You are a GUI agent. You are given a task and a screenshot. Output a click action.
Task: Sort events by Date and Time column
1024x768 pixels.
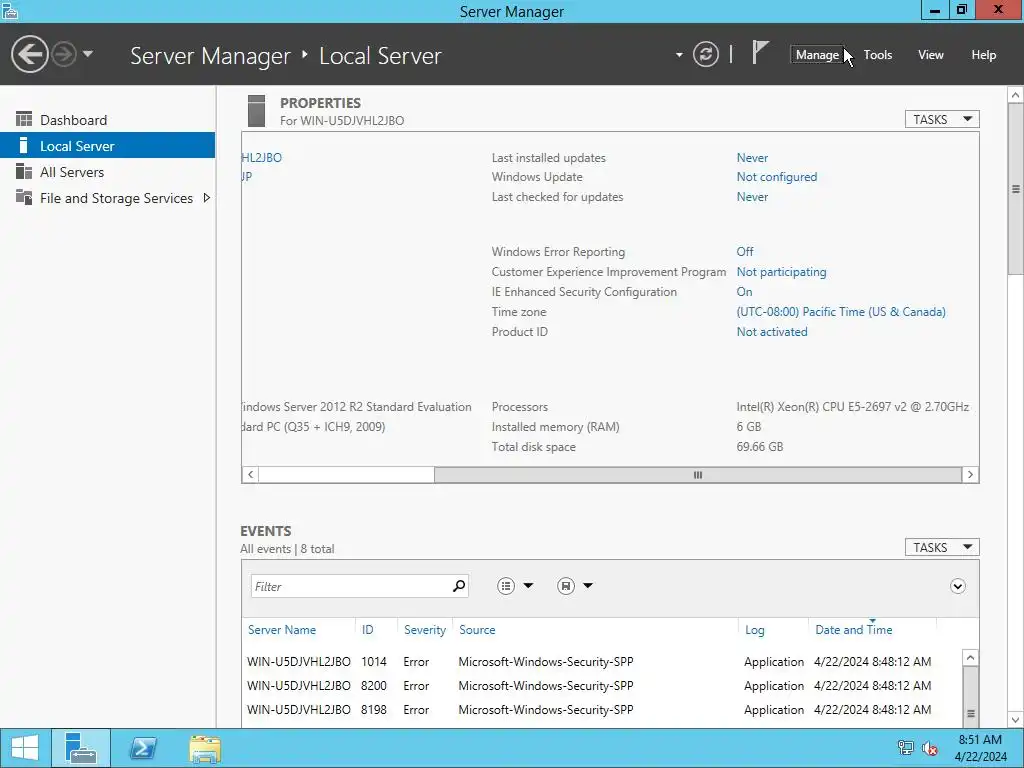click(x=854, y=630)
